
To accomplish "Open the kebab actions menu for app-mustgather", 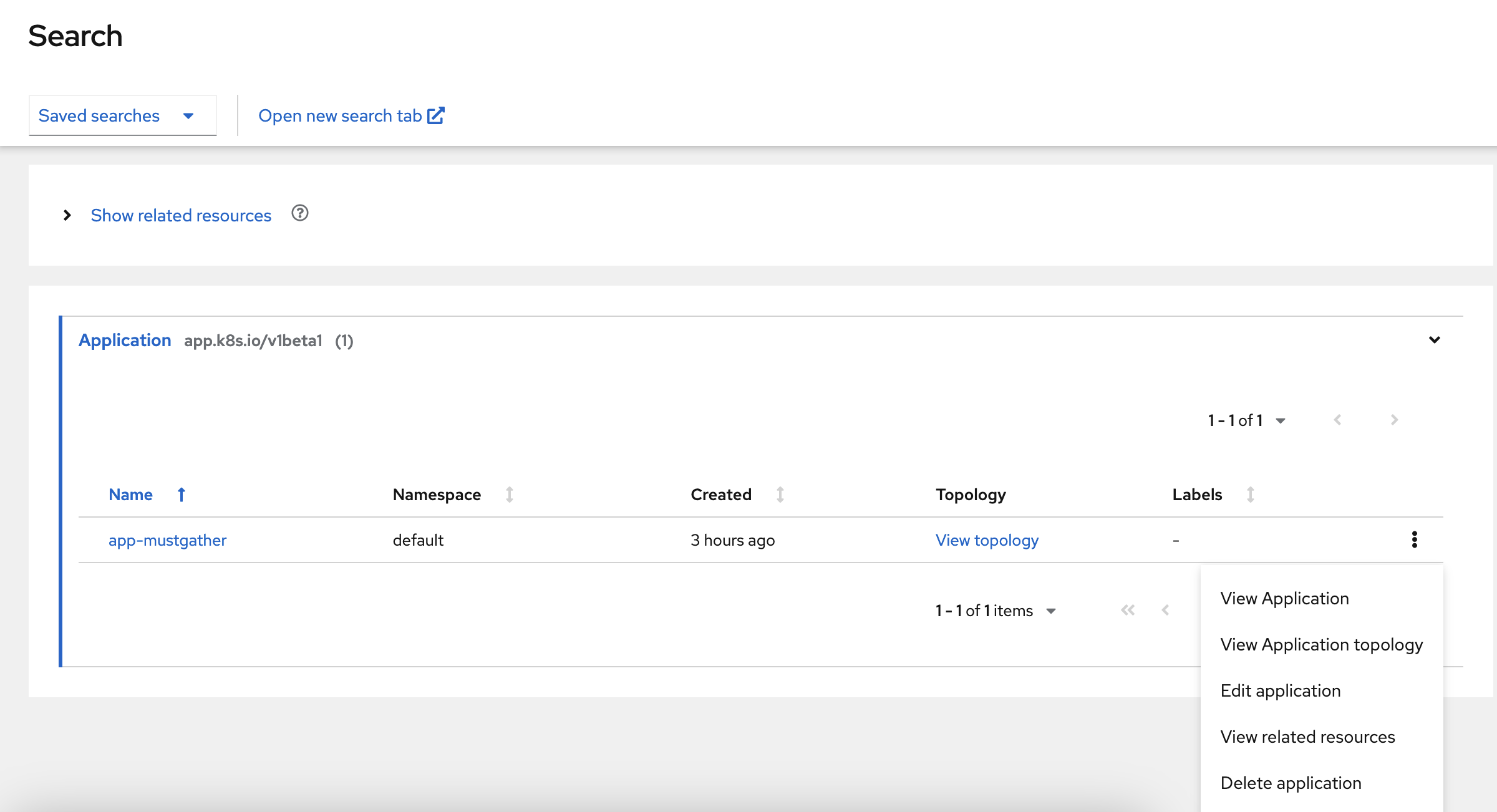I will tap(1414, 539).
